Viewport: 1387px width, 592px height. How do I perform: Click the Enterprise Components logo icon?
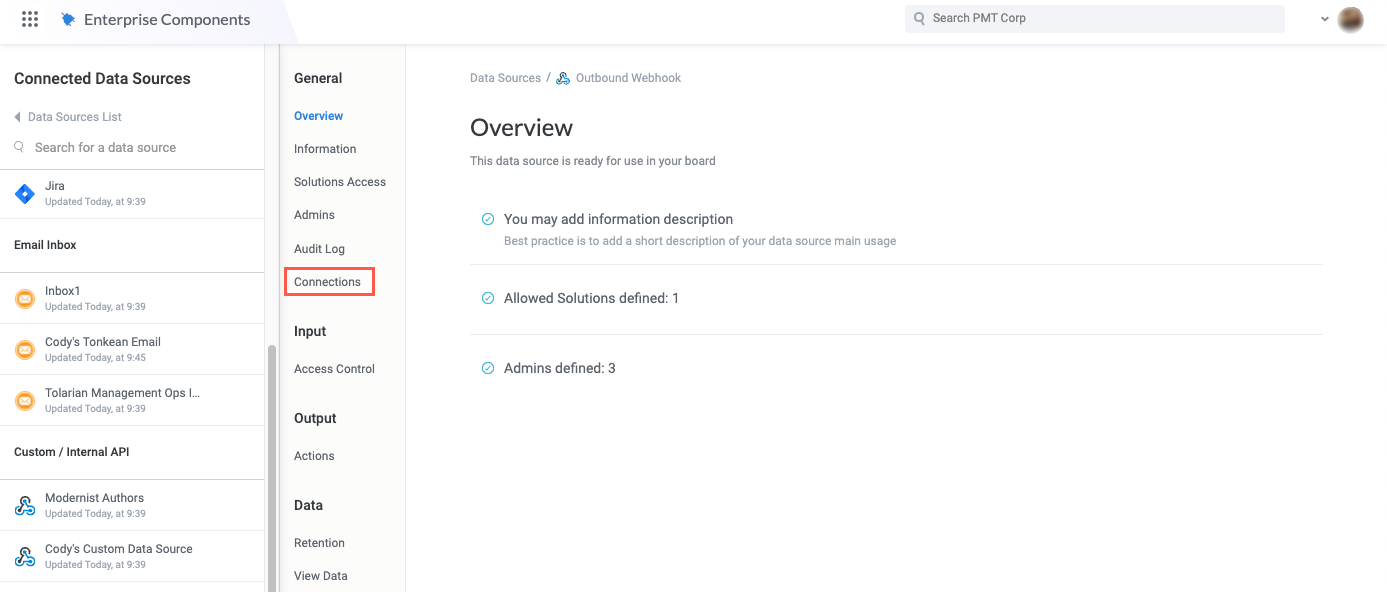(67, 18)
